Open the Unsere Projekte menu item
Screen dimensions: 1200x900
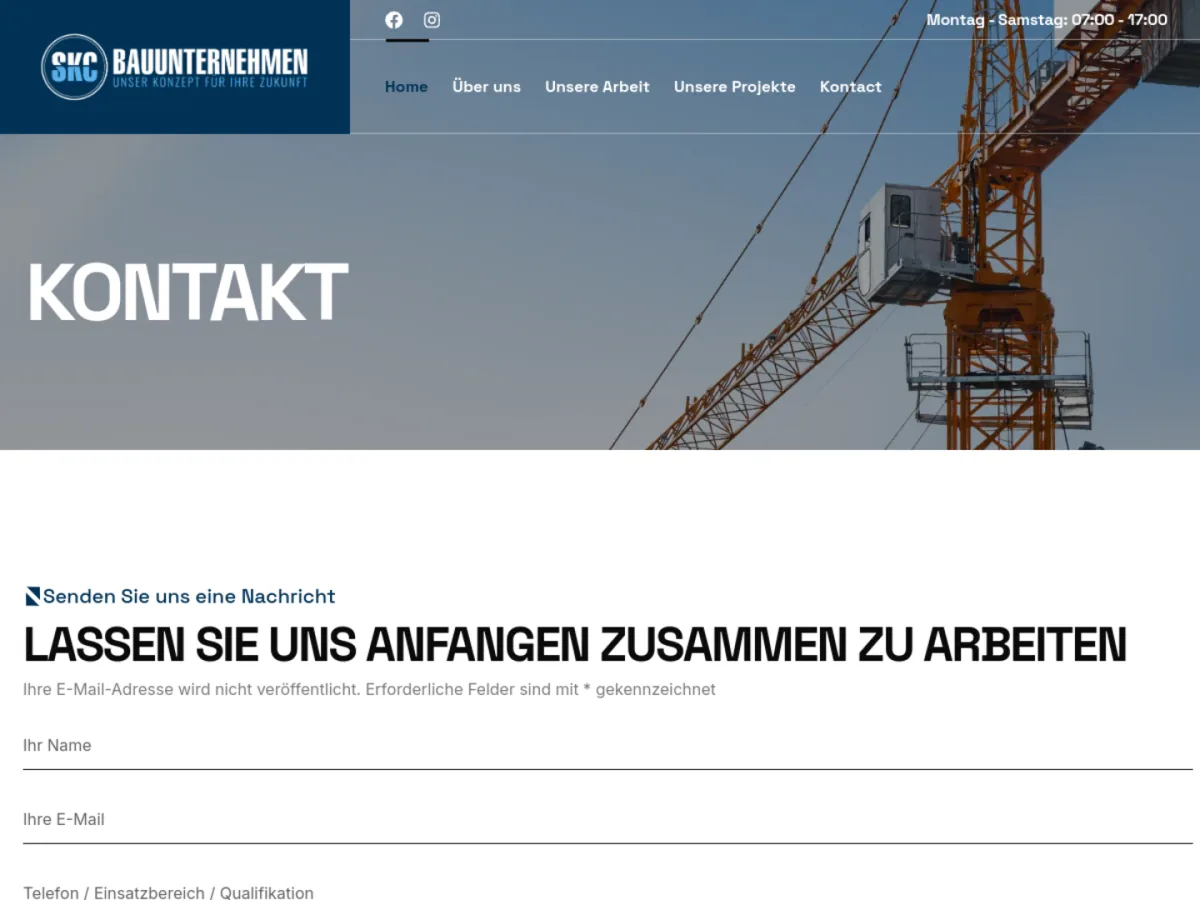pos(735,87)
